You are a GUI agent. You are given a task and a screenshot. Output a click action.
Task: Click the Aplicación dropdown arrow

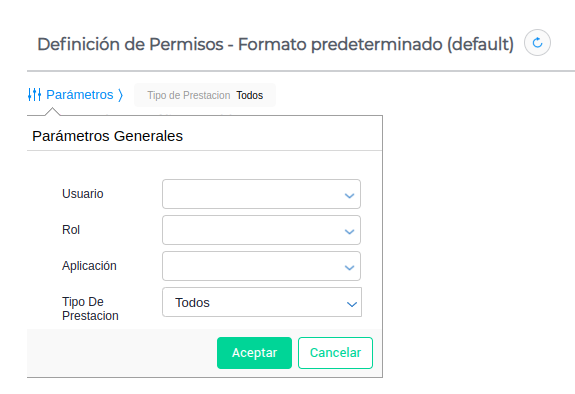click(349, 268)
